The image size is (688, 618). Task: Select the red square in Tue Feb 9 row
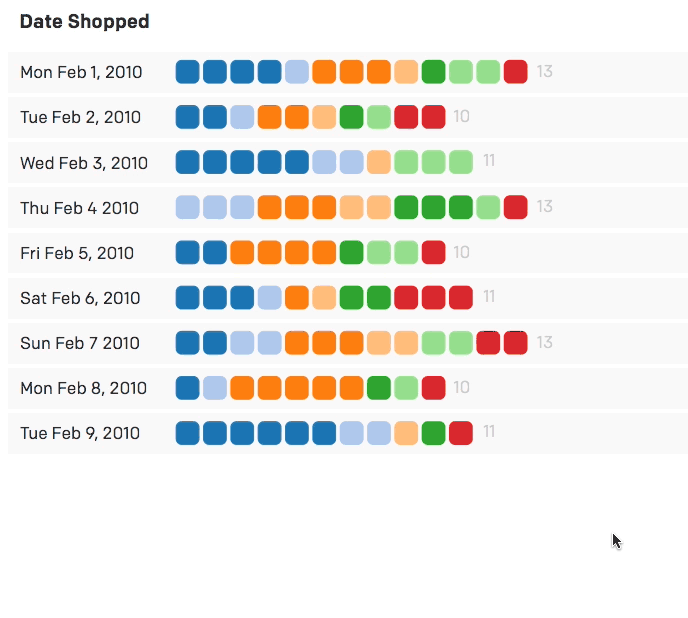click(x=460, y=433)
